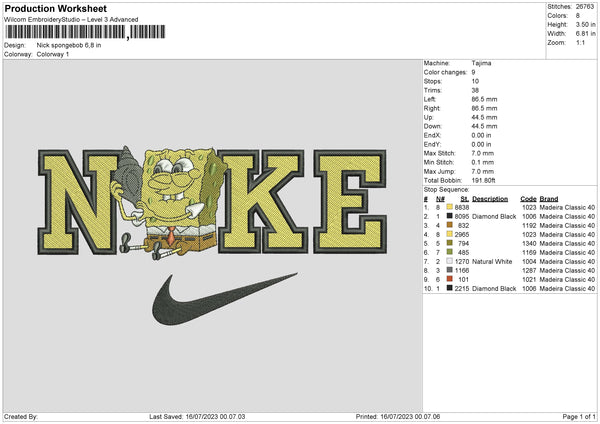Viewport: 600px width, 424px height.
Task: Select the embroidered letter E
Action: point(350,202)
